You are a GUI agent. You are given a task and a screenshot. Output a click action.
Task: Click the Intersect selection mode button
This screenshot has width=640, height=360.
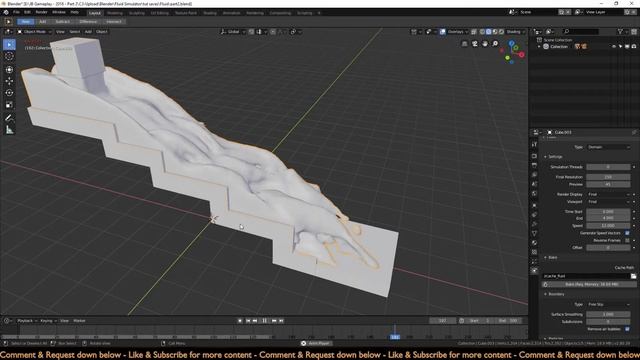coord(113,22)
